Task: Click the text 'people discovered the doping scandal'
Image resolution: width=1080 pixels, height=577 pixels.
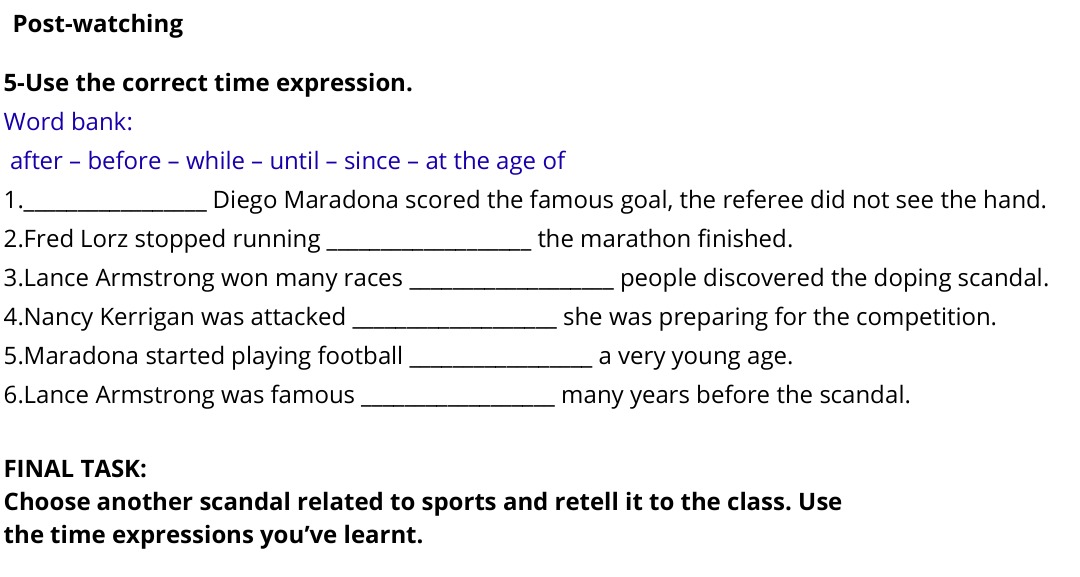Action: 833,278
